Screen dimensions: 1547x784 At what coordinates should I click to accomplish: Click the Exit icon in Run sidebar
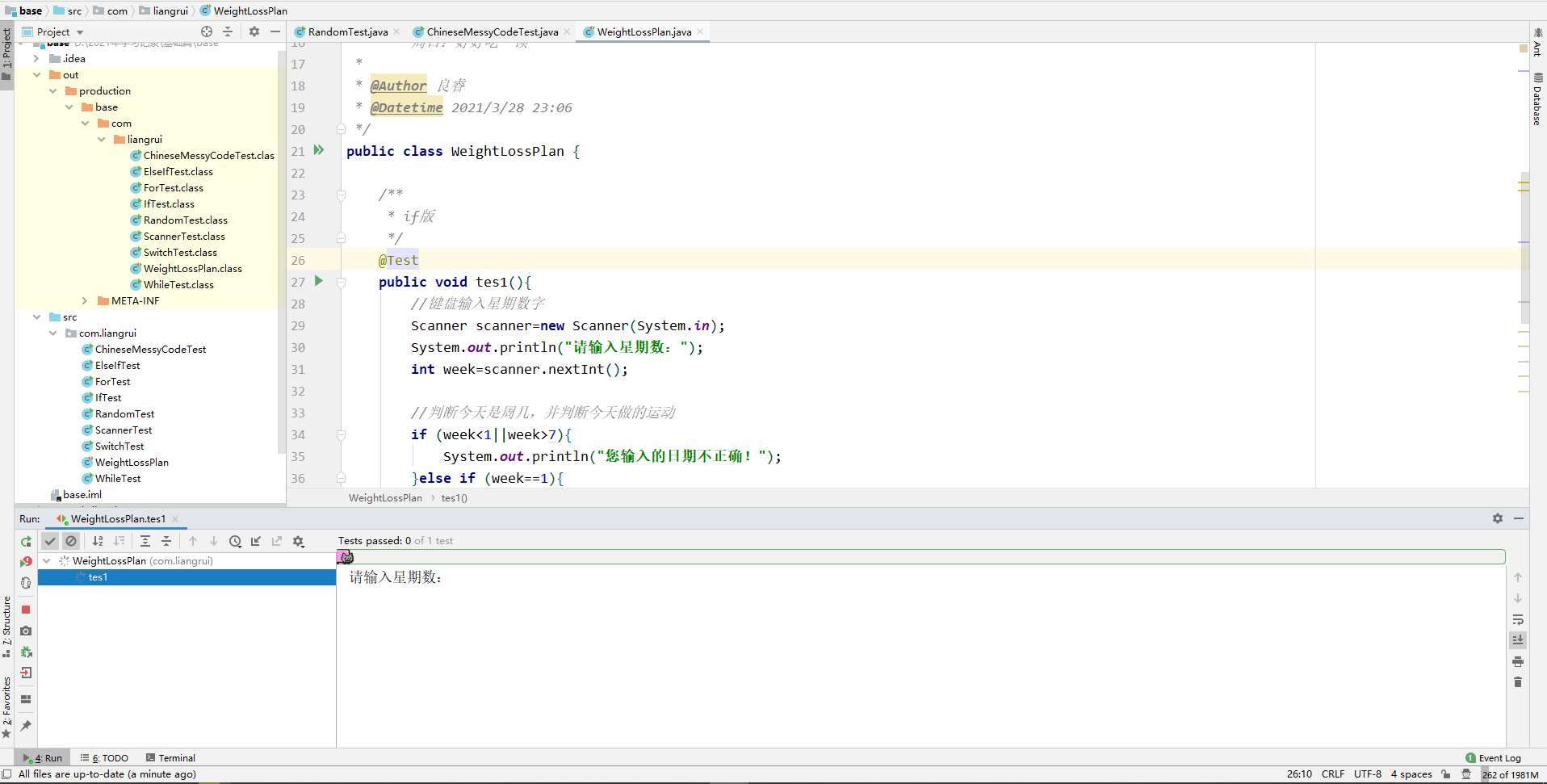[26, 673]
